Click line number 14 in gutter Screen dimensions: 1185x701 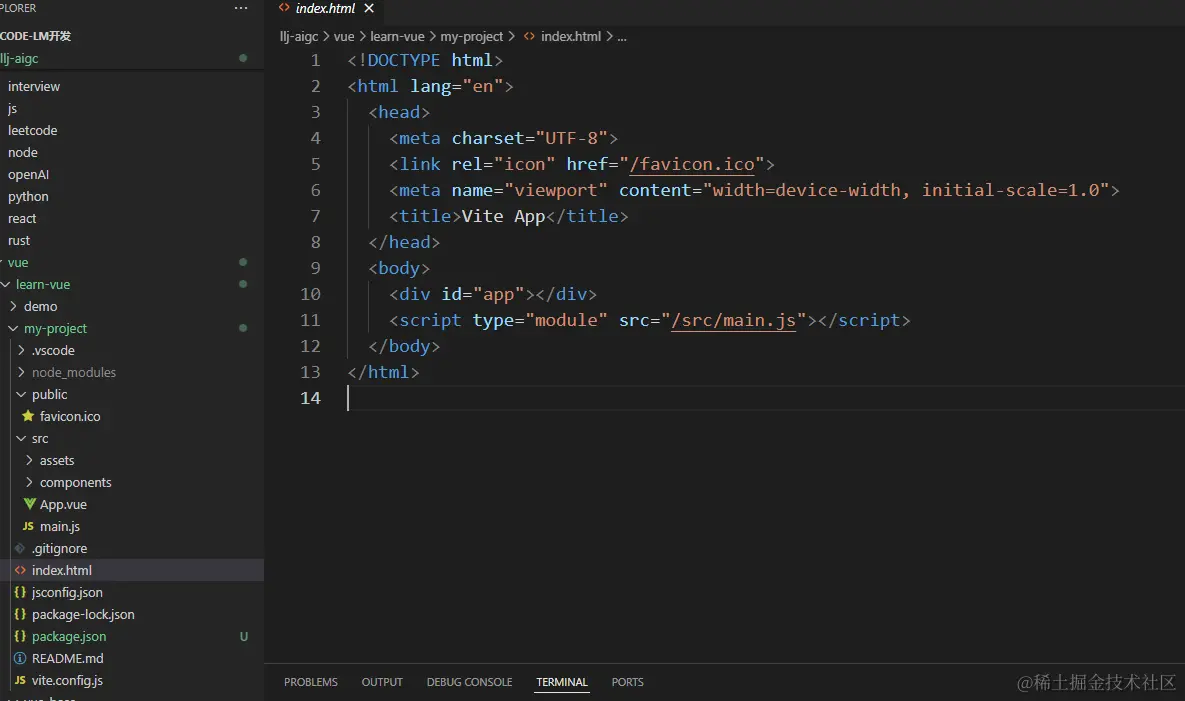point(310,398)
